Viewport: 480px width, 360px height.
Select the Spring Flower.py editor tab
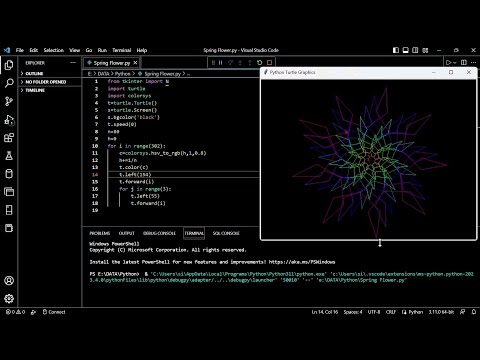point(112,63)
